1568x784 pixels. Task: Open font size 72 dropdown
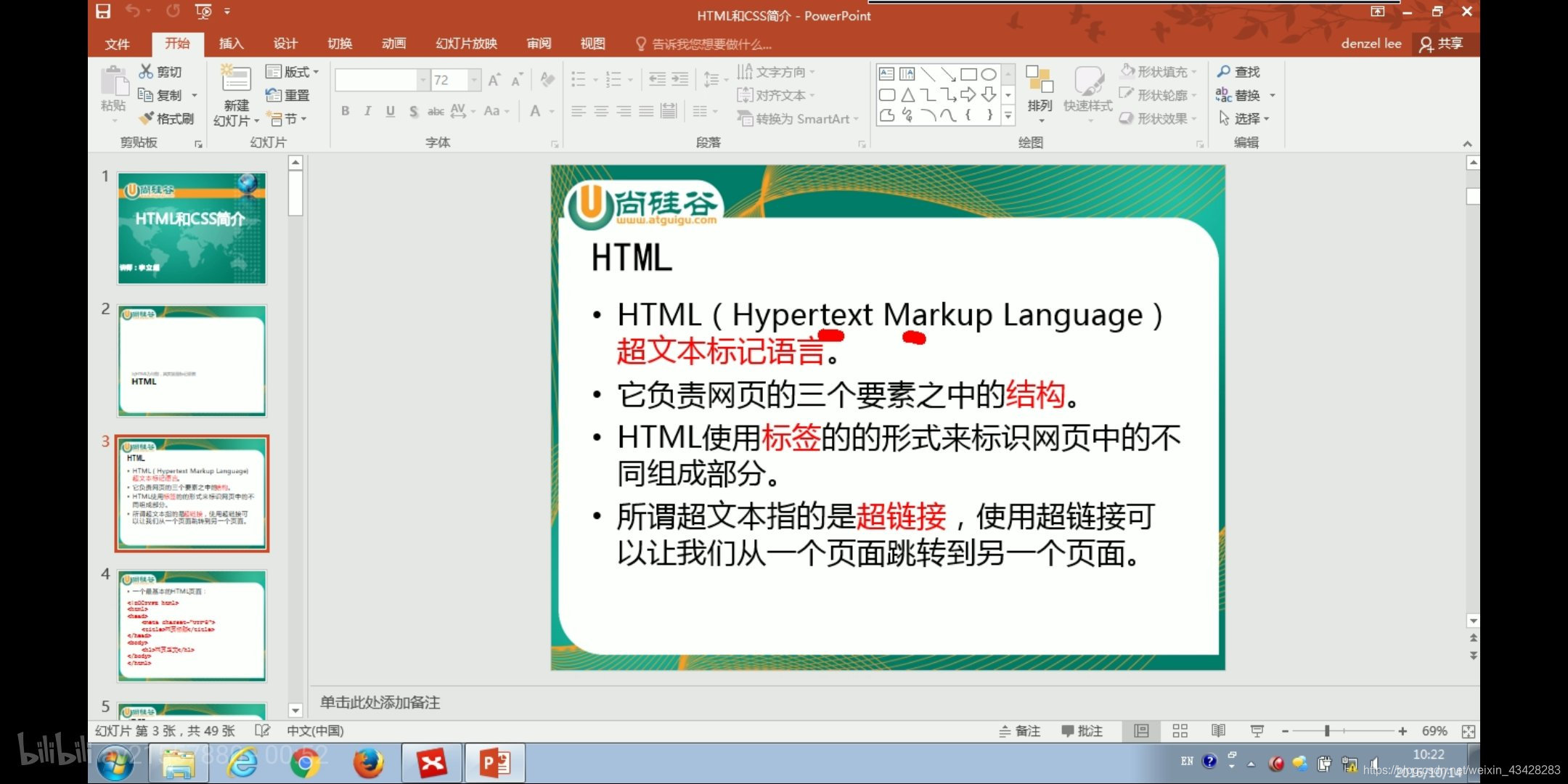click(474, 80)
